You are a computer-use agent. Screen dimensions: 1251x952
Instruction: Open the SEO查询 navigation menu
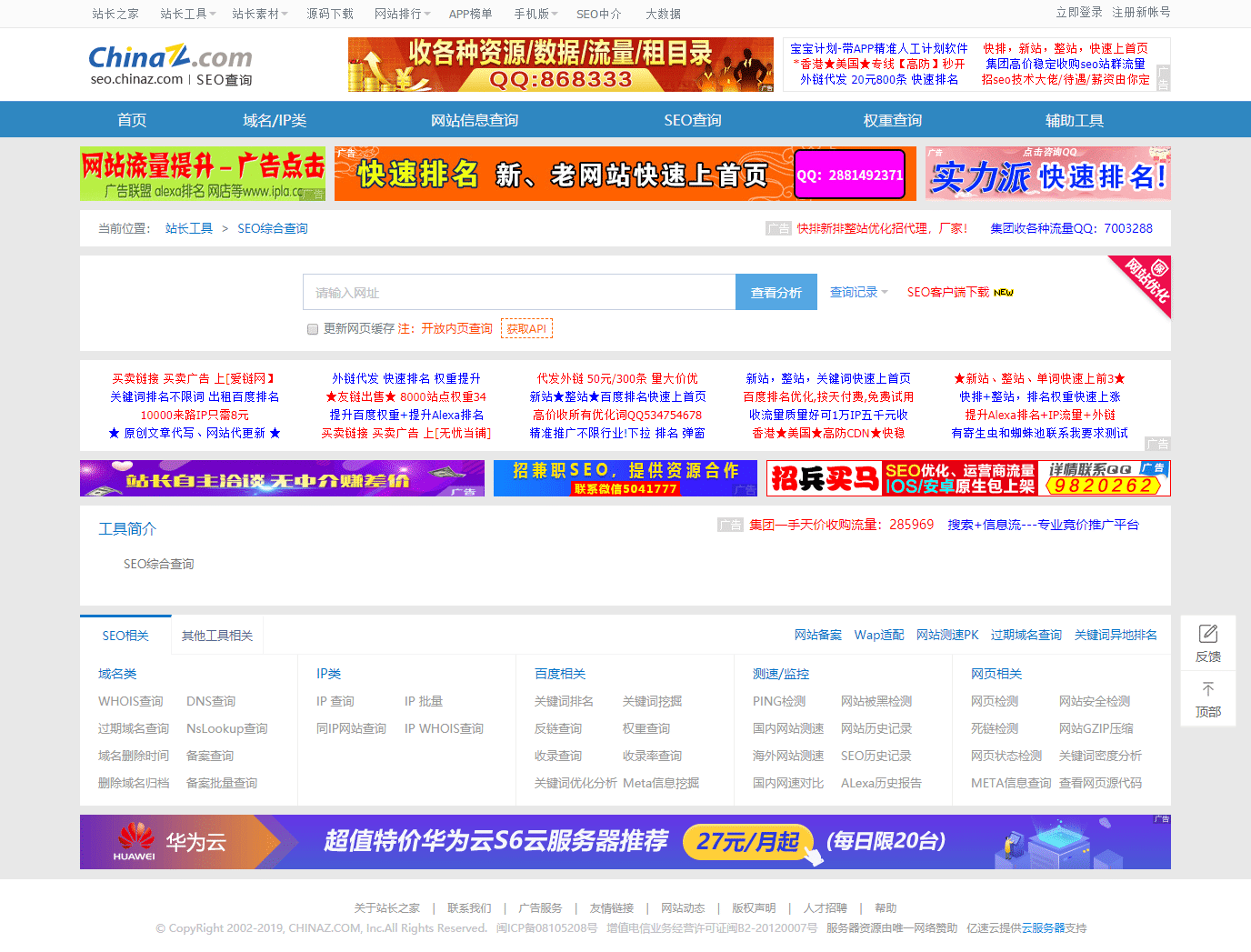(x=692, y=120)
